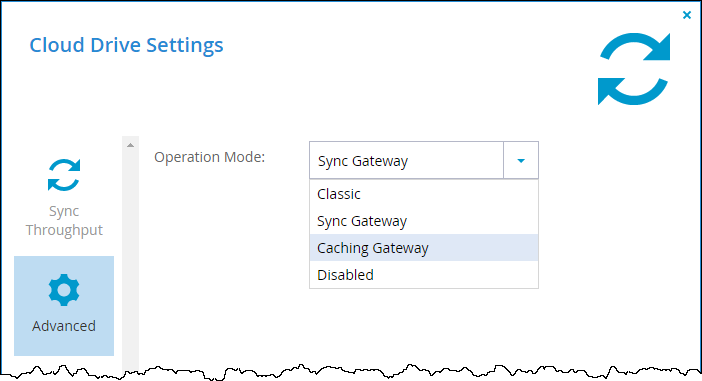Click the Cloud Drive Settings title
This screenshot has width=702, height=381.
coord(126,45)
